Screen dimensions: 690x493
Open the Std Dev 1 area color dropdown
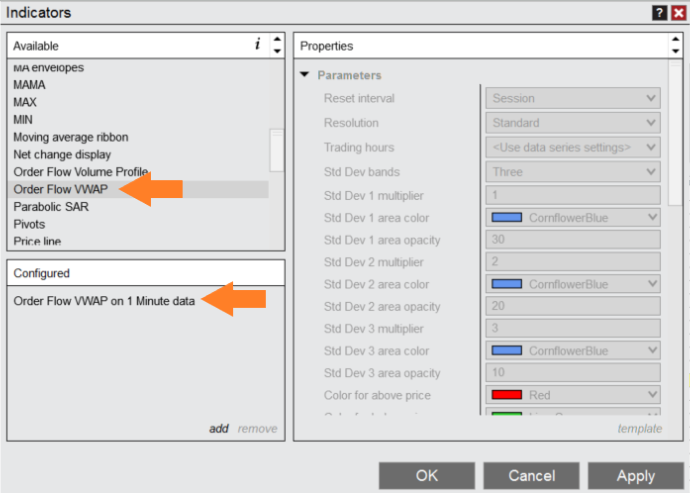(x=573, y=217)
